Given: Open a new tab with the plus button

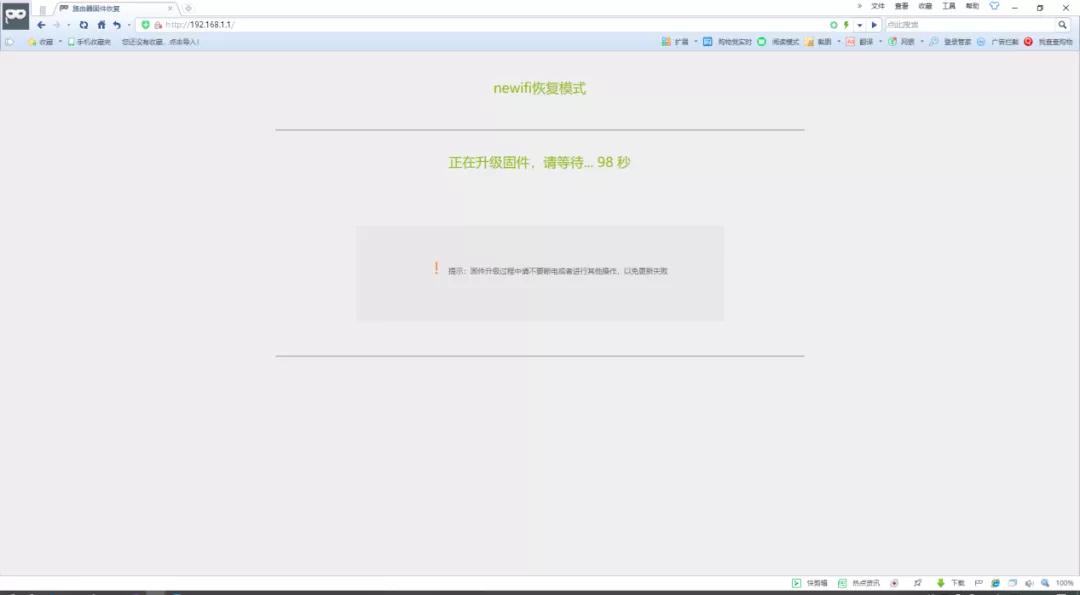Looking at the screenshot, I should pos(188,8).
